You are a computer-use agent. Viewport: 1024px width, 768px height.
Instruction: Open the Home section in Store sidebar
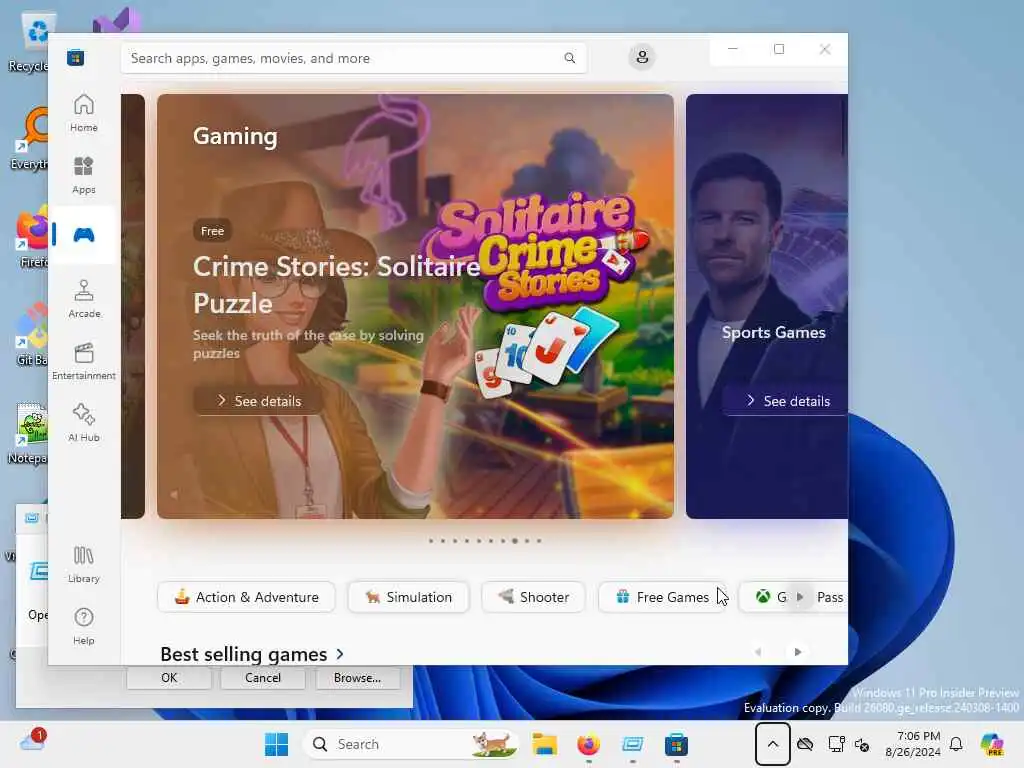(x=84, y=113)
